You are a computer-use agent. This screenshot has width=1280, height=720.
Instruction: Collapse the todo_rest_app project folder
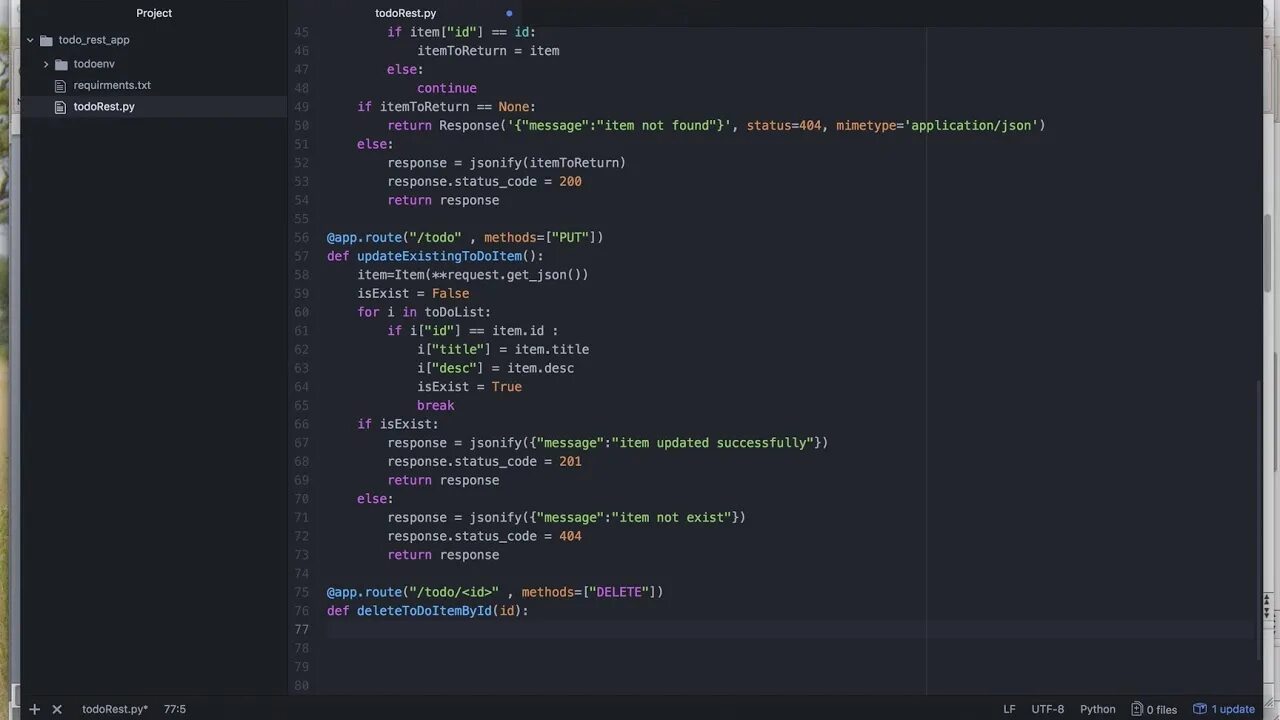point(30,40)
